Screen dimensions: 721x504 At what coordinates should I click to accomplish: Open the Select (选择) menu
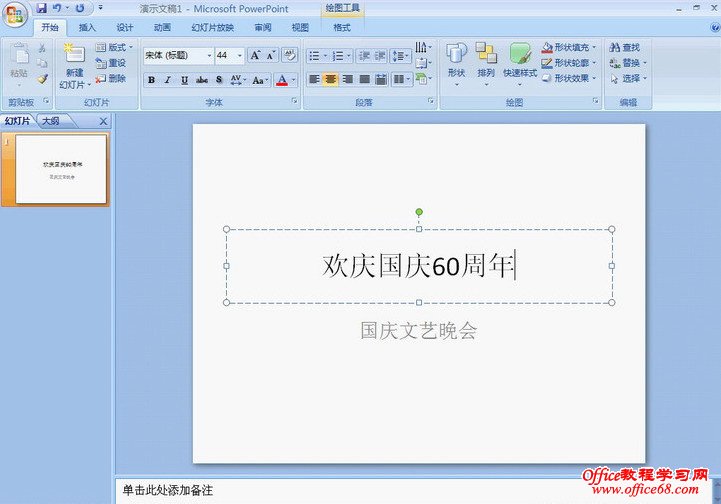[x=628, y=79]
